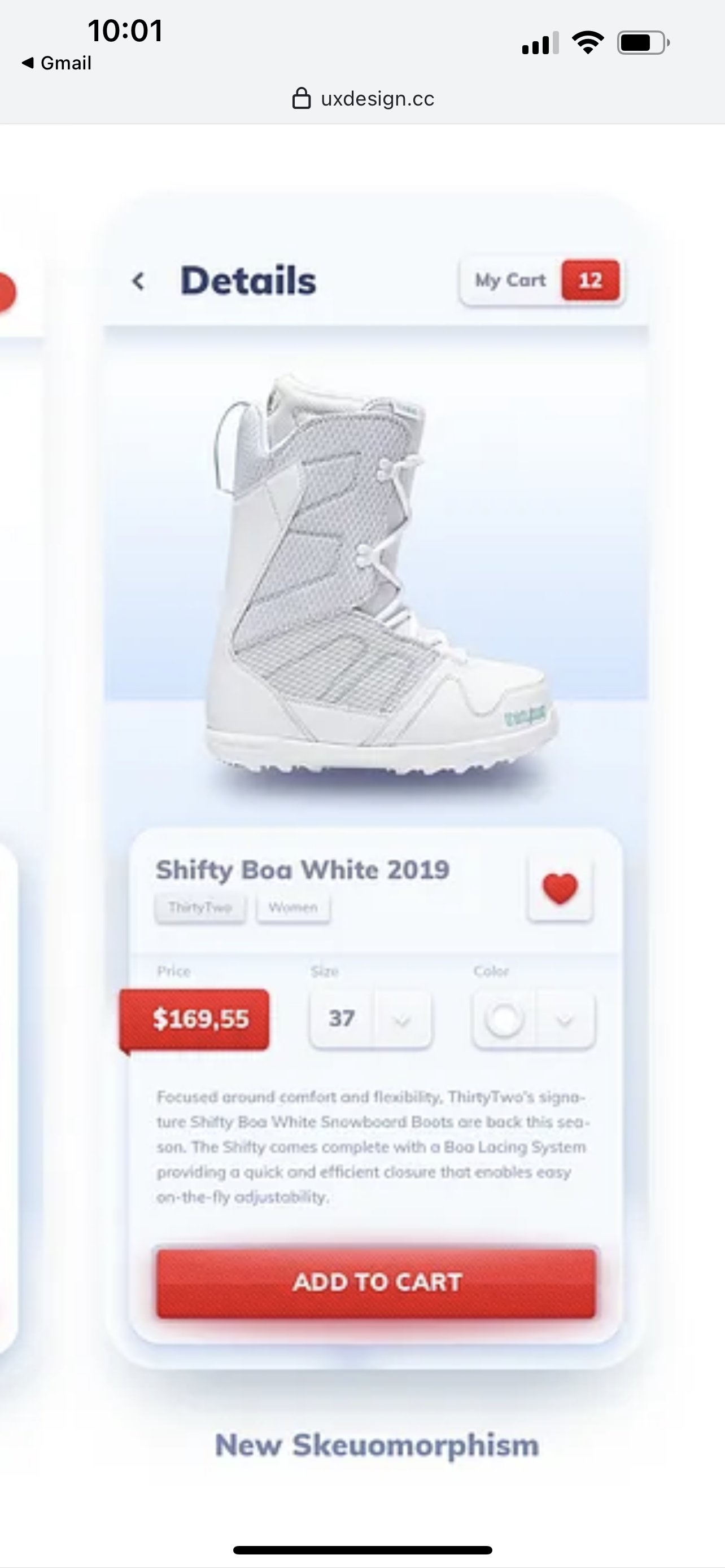Tap the back chevron beside Details
725x1568 pixels.
point(138,281)
